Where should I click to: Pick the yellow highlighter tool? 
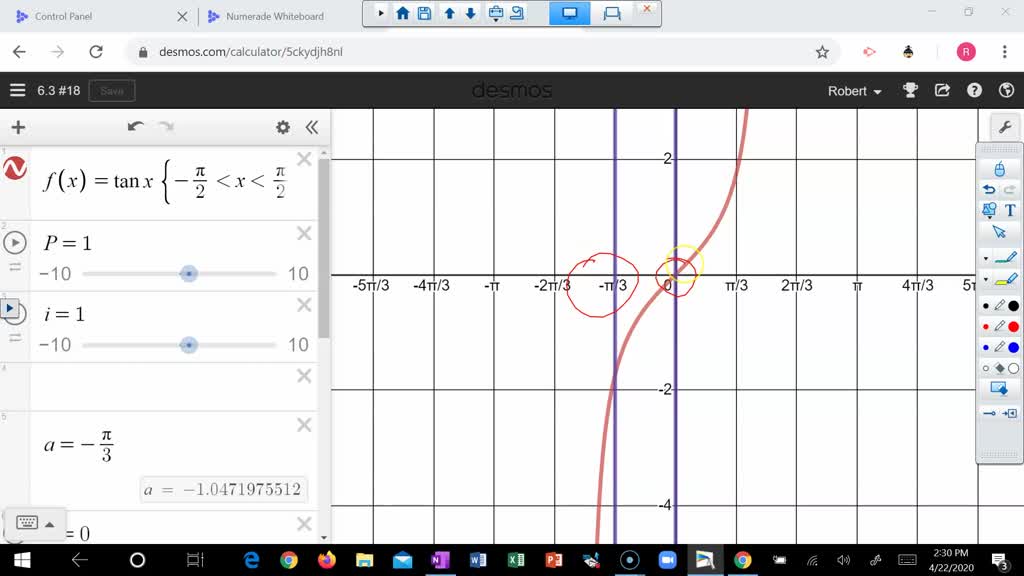1005,281
